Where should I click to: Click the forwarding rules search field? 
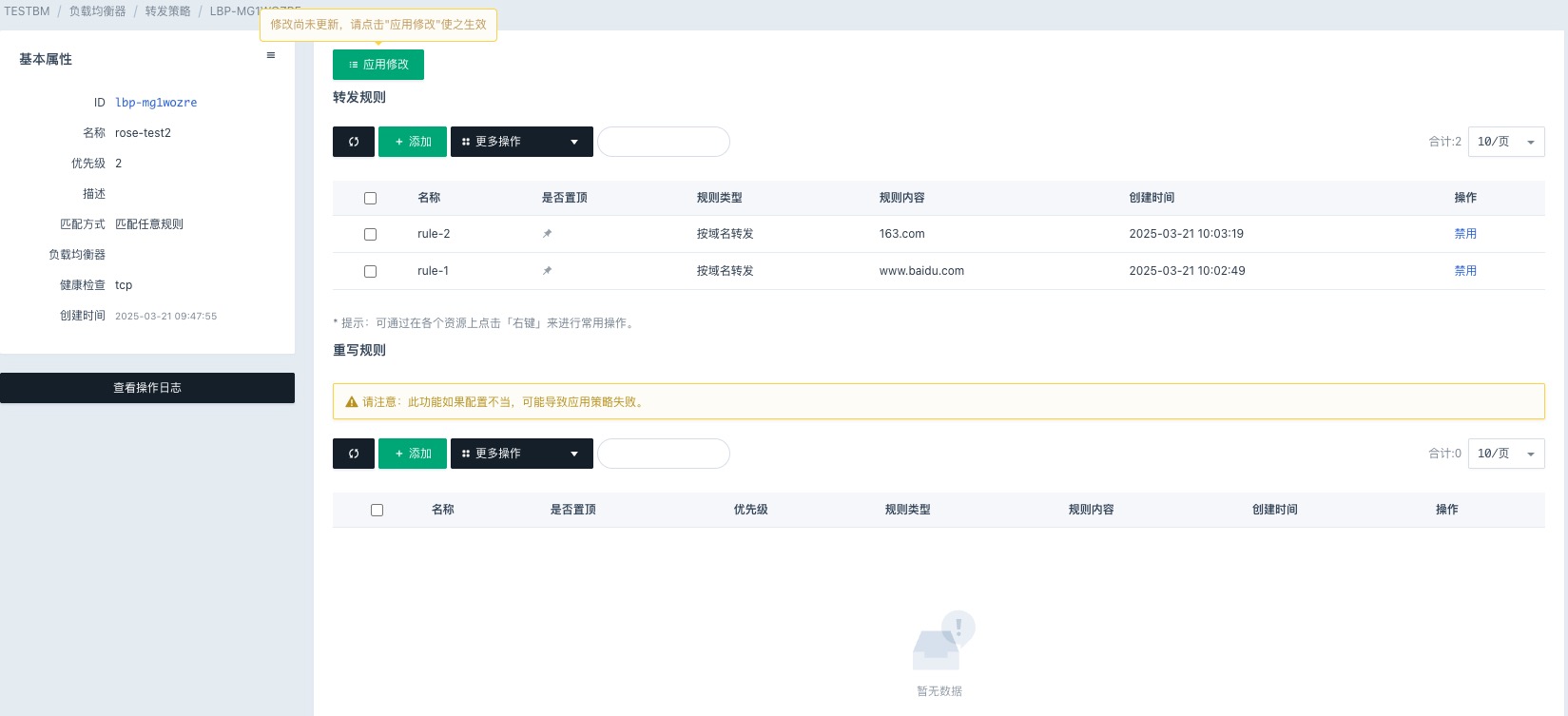(664, 142)
